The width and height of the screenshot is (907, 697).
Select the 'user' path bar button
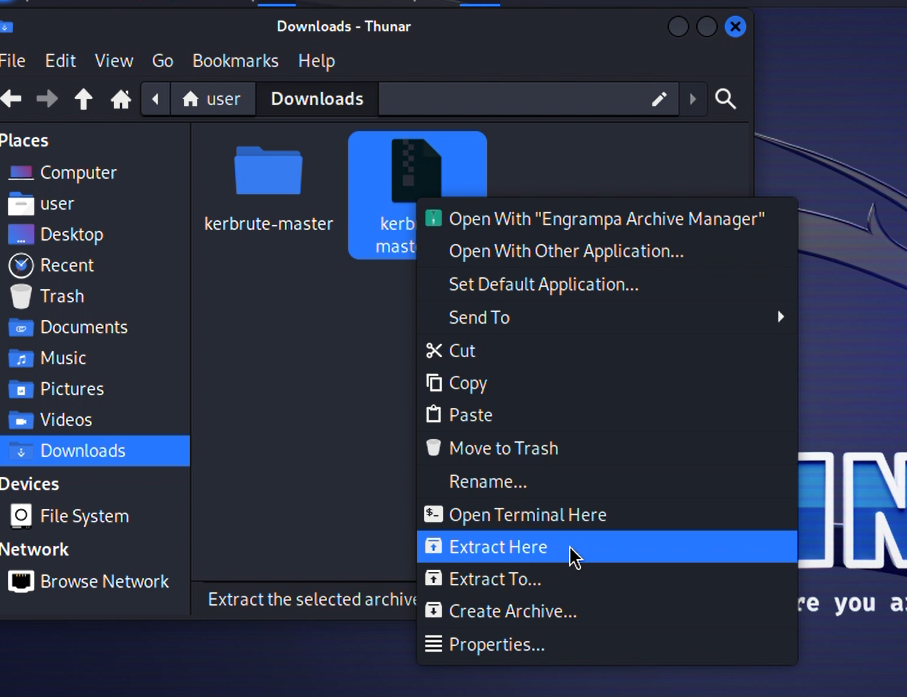point(212,99)
